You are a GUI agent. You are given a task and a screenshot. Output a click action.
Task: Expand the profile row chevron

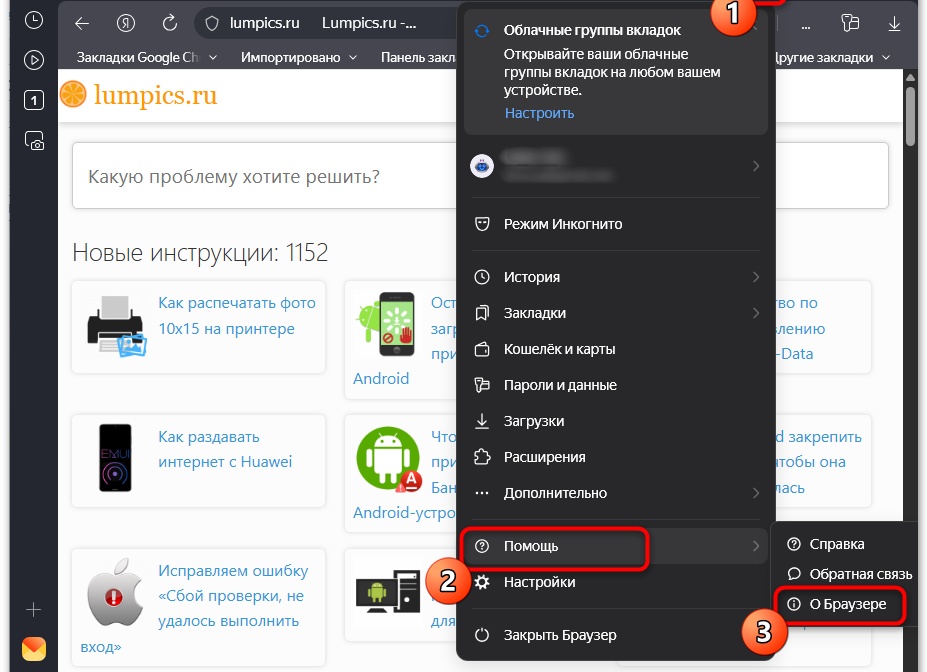(x=756, y=166)
